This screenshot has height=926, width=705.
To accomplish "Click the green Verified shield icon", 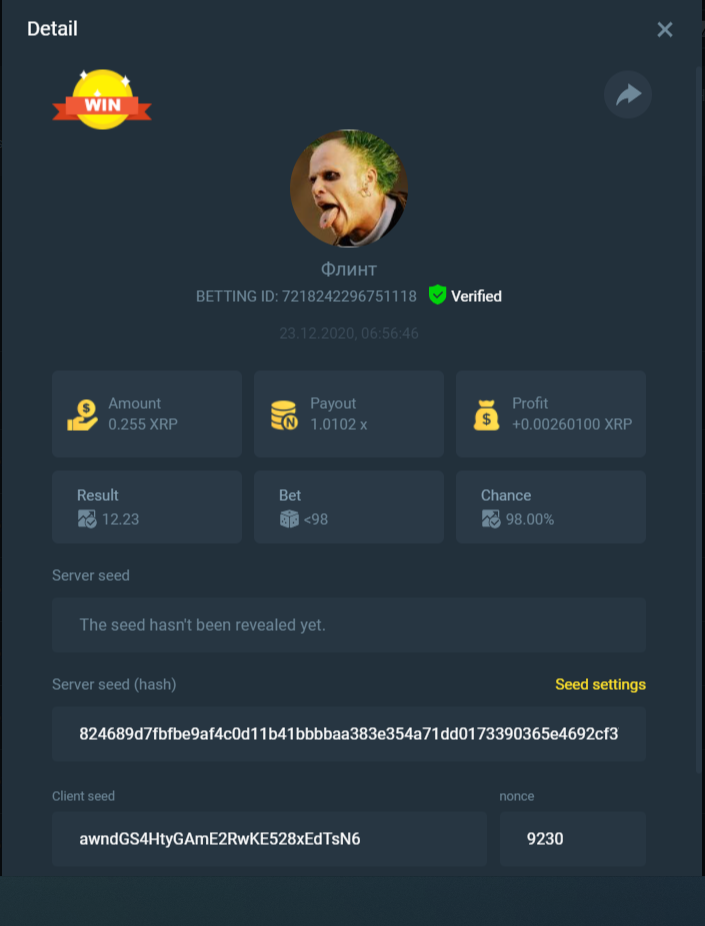I will (x=437, y=295).
